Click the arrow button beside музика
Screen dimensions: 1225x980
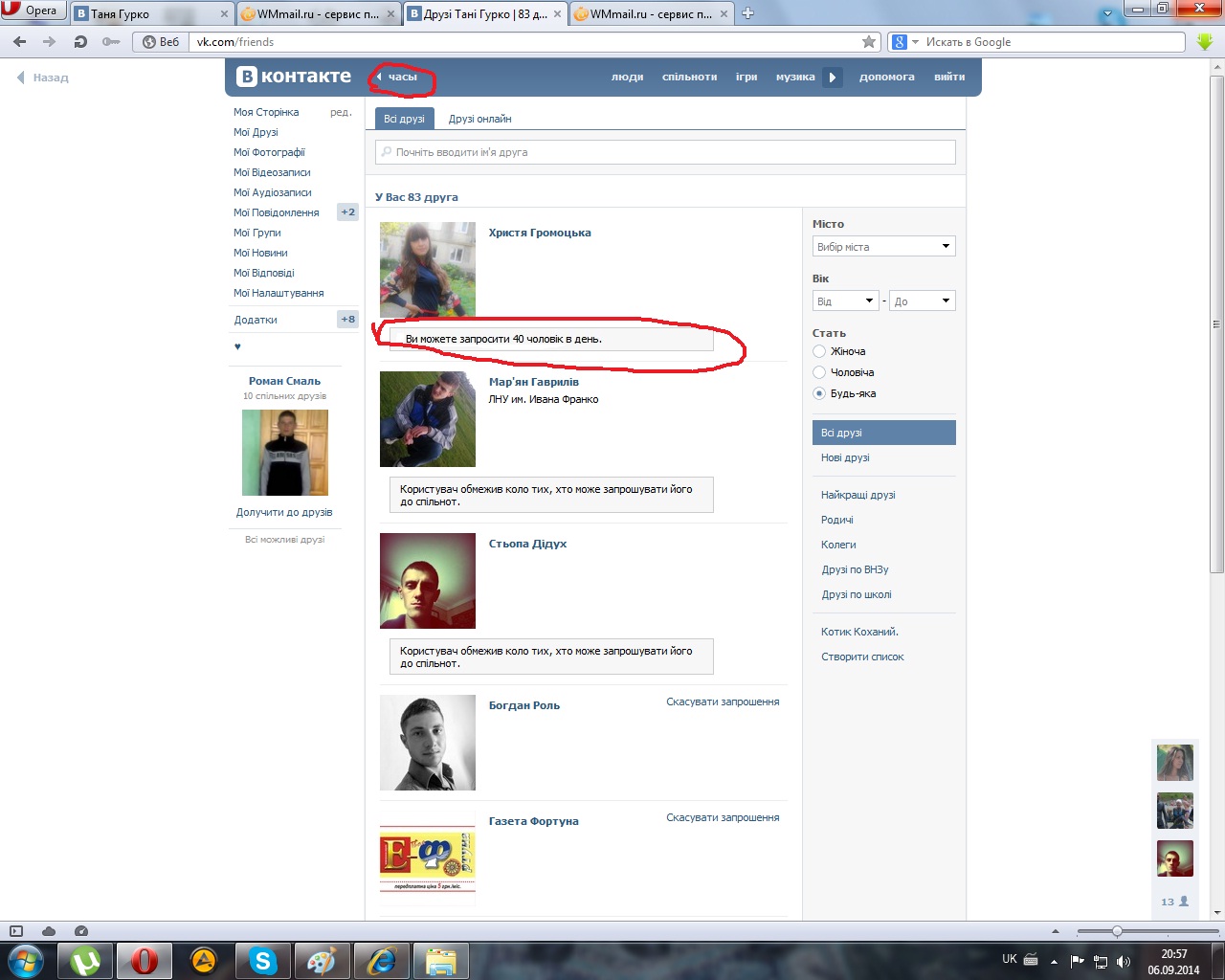tap(833, 77)
